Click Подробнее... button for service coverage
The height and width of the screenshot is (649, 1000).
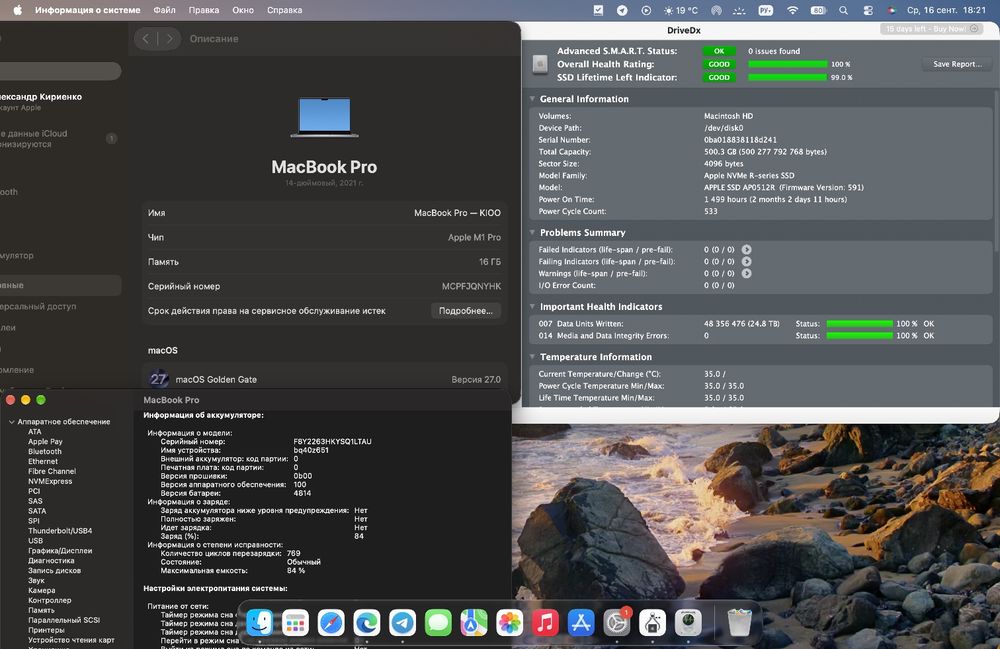click(466, 310)
